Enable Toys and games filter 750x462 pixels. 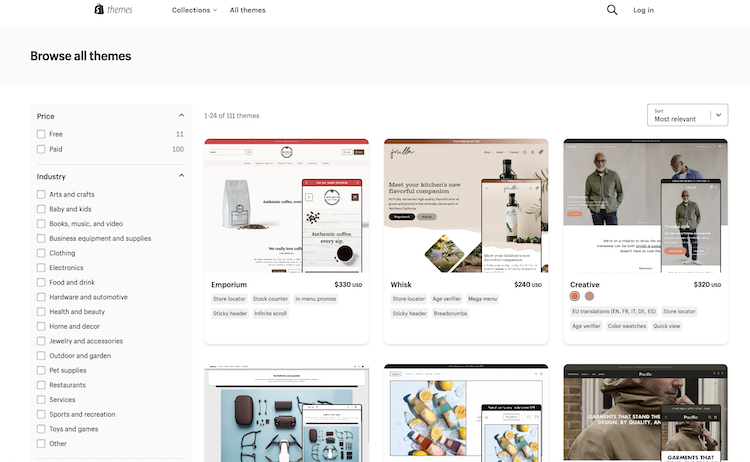[x=41, y=429]
